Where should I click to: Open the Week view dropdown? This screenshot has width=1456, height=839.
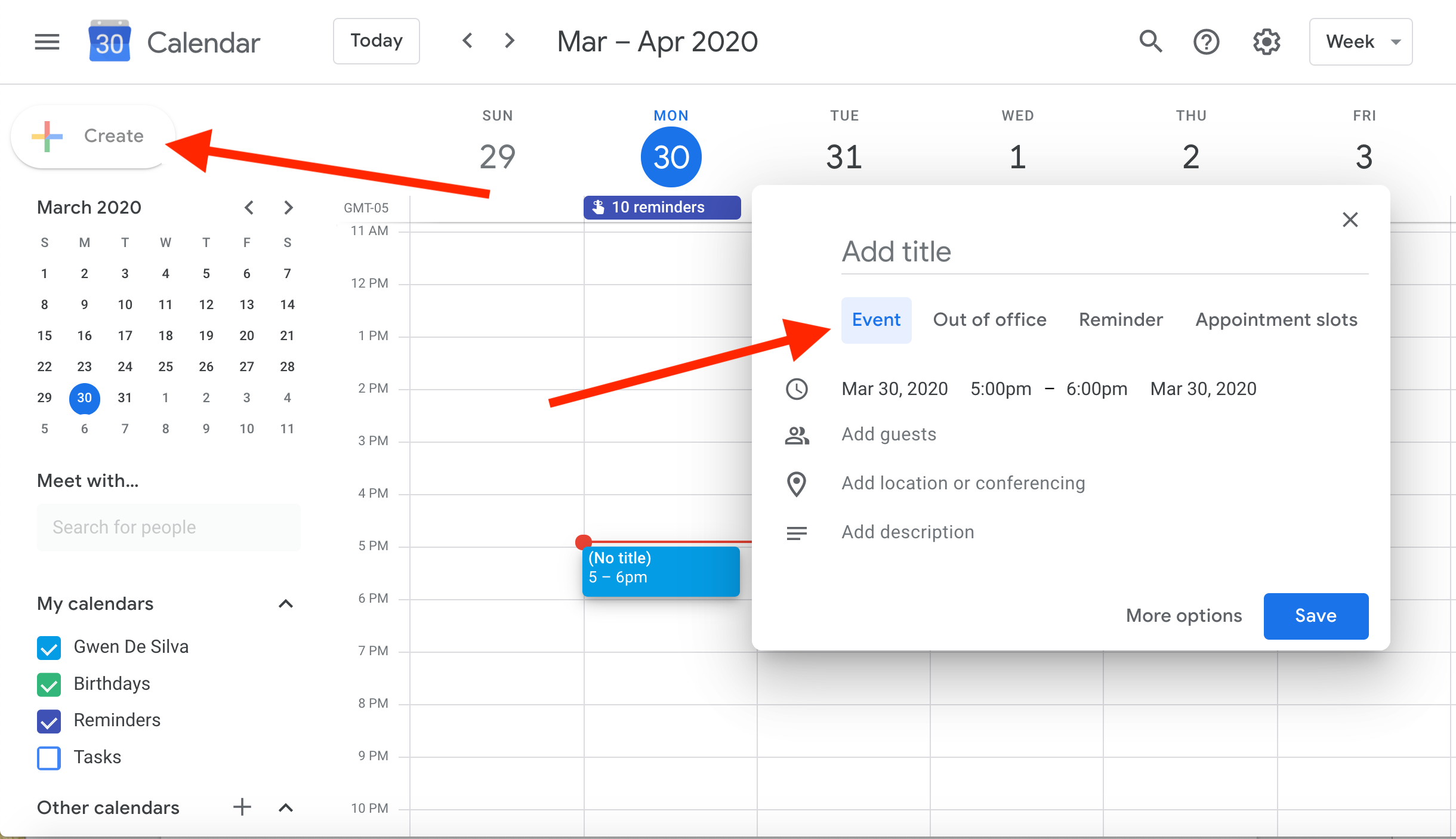point(1361,42)
